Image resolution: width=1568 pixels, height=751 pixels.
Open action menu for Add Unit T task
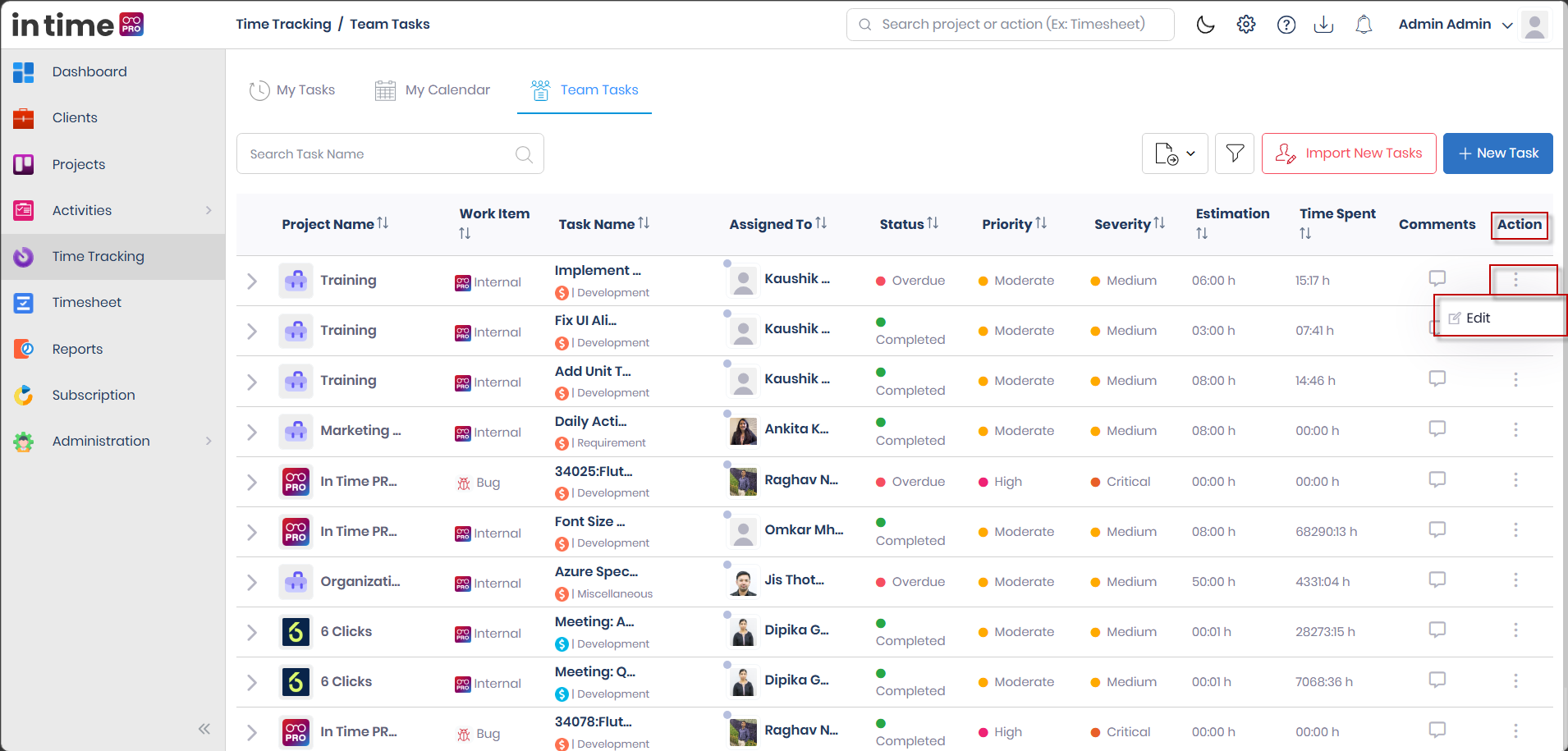1515,380
